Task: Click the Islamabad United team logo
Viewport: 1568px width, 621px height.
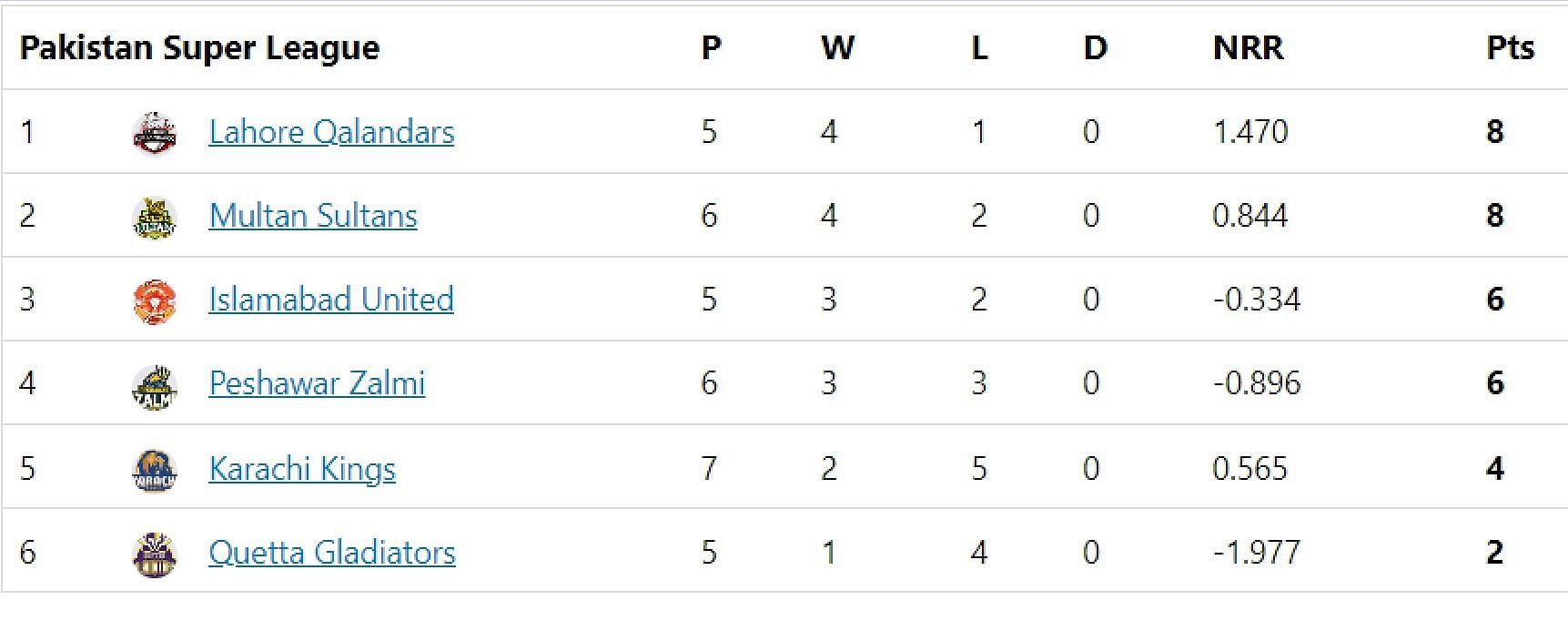Action: [155, 301]
